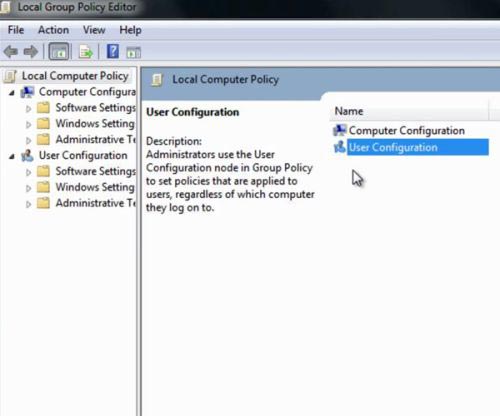Viewport: 500px width, 416px height.
Task: Select Windows Settings under Computer Configuration
Action: pyautogui.click(x=95, y=124)
